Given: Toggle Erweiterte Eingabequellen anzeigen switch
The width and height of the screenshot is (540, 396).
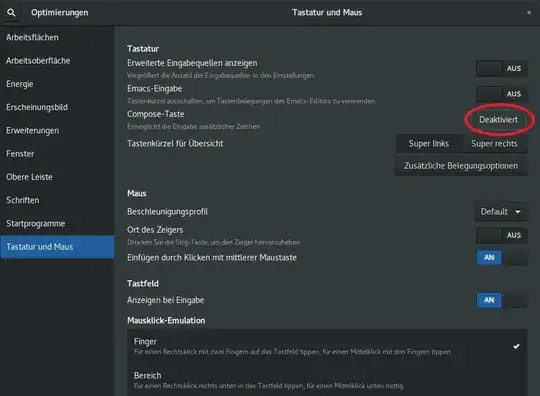Looking at the screenshot, I should pos(501,68).
